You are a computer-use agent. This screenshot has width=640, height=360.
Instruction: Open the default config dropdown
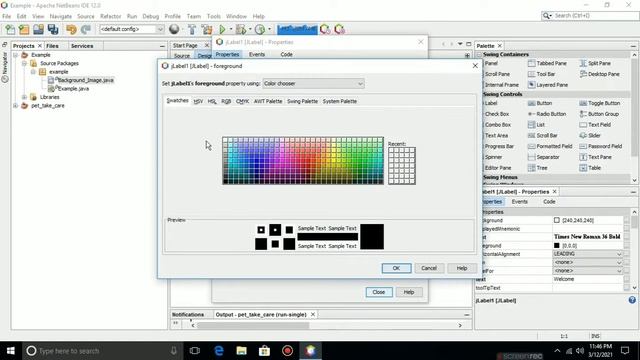pos(131,29)
